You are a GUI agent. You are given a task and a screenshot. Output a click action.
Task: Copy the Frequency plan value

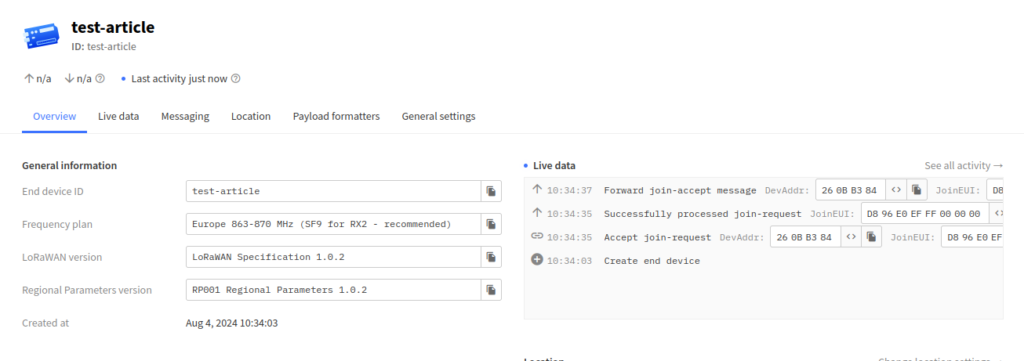click(491, 224)
